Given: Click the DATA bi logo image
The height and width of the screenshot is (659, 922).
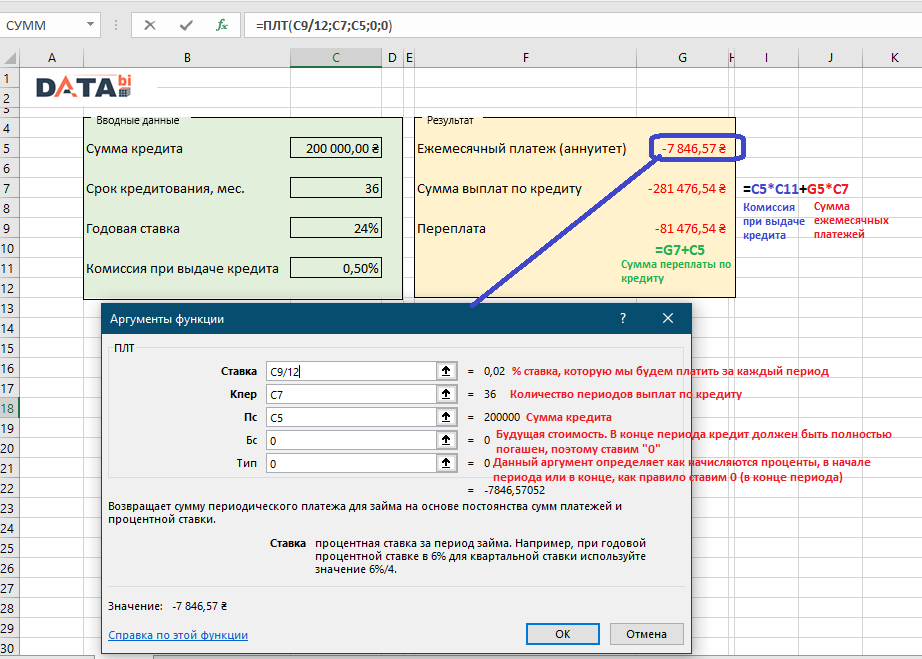Looking at the screenshot, I should pos(83,86).
